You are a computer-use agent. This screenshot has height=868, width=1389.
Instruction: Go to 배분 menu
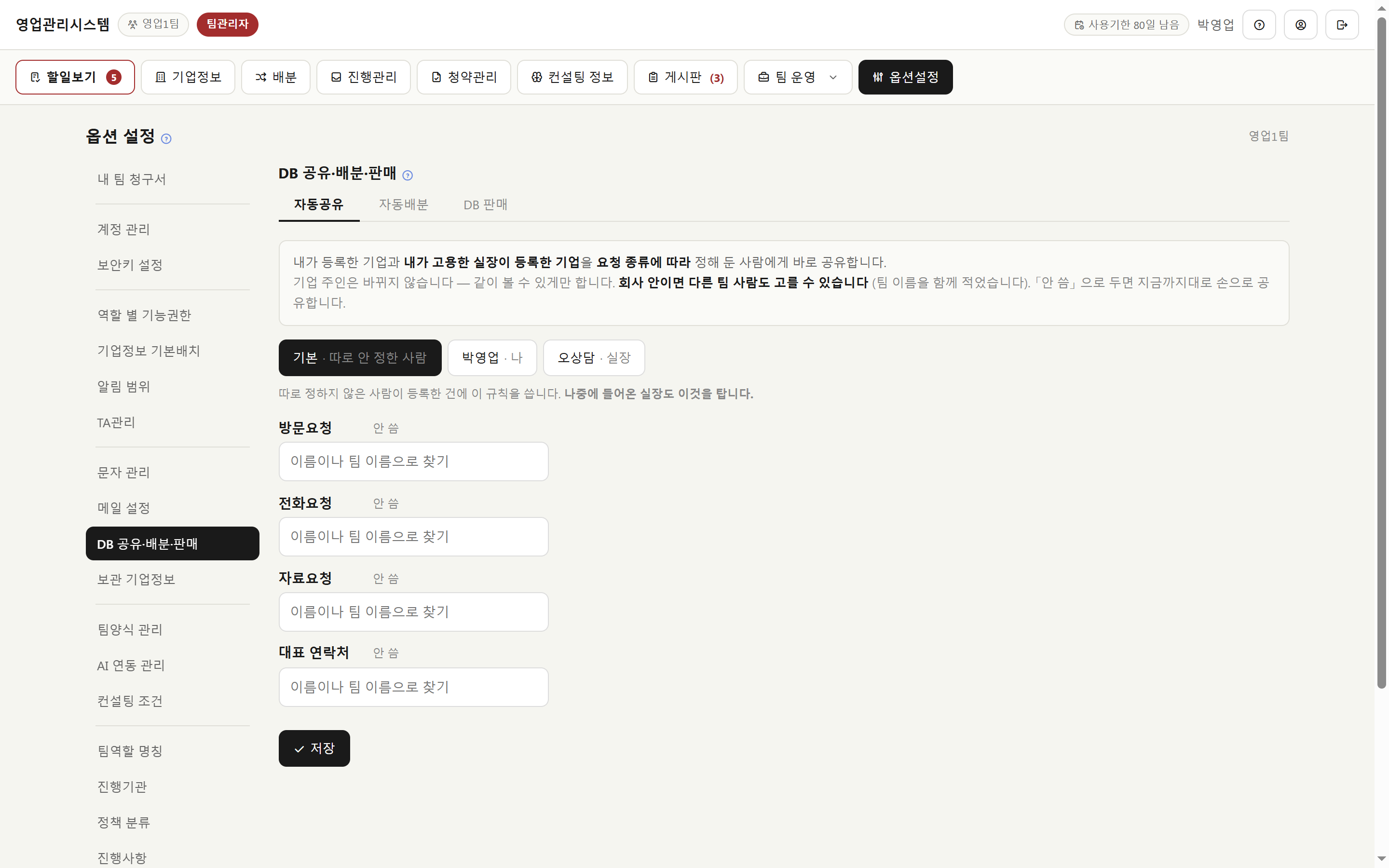275,77
